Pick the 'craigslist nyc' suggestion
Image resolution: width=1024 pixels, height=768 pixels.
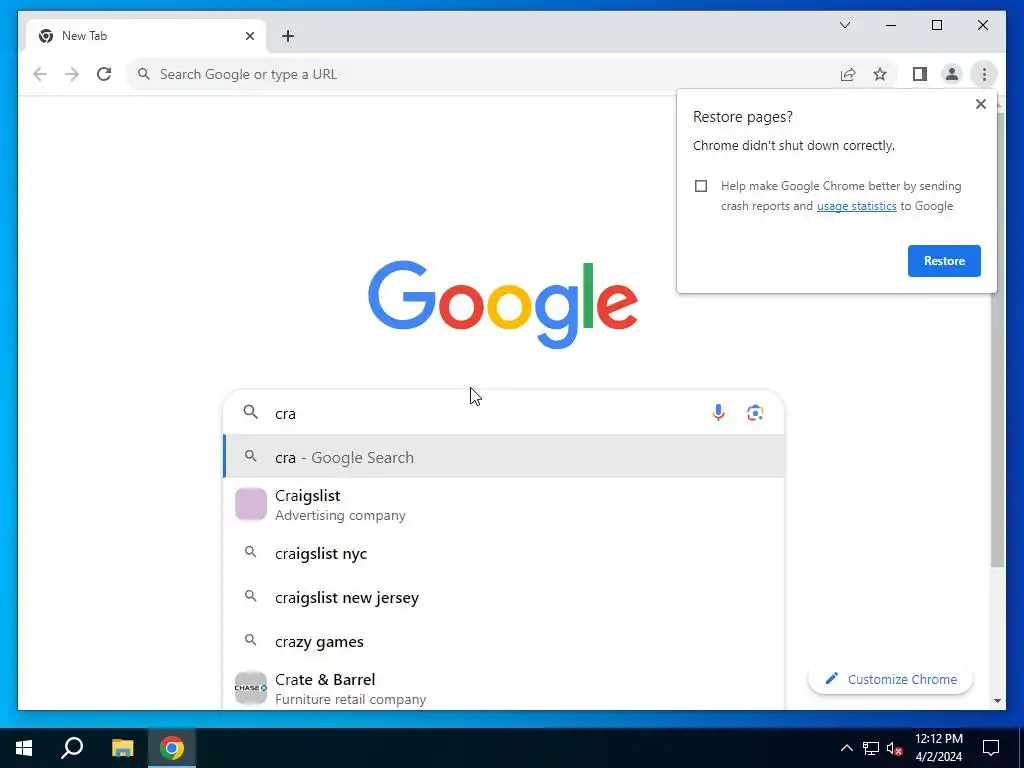pyautogui.click(x=504, y=553)
